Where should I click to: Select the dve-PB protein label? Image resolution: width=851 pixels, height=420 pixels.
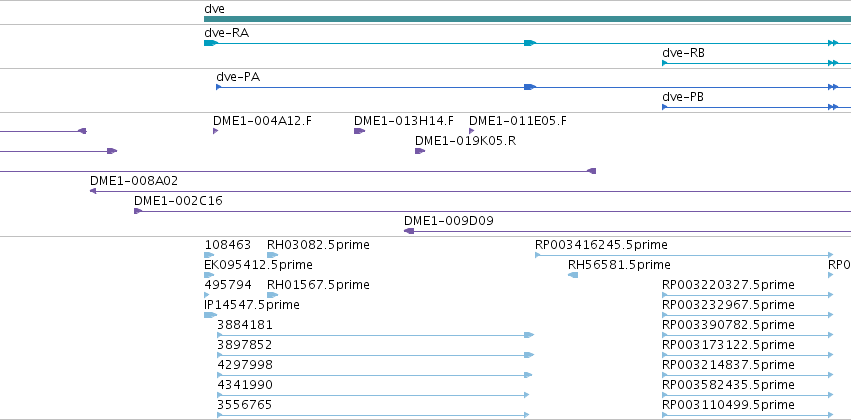tap(683, 97)
